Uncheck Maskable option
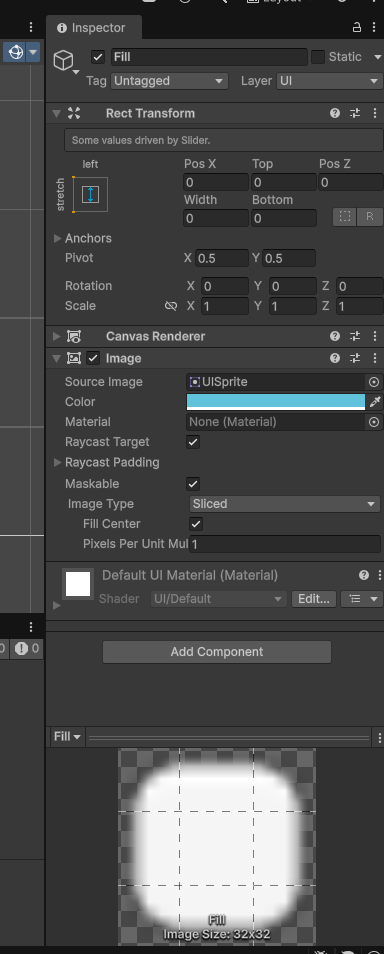This screenshot has height=954, width=384. click(193, 484)
